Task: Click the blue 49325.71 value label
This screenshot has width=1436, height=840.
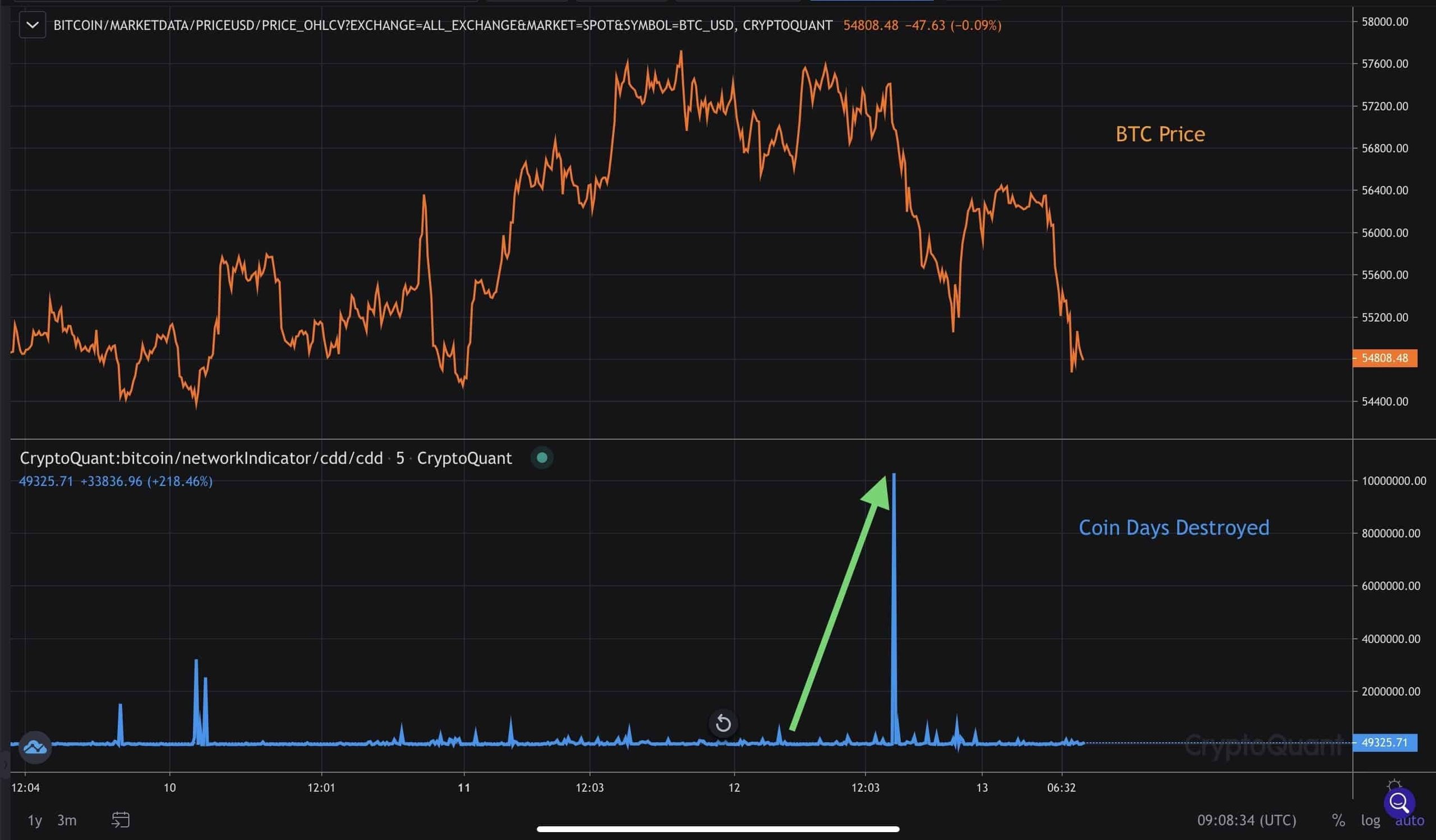Action: click(1384, 742)
